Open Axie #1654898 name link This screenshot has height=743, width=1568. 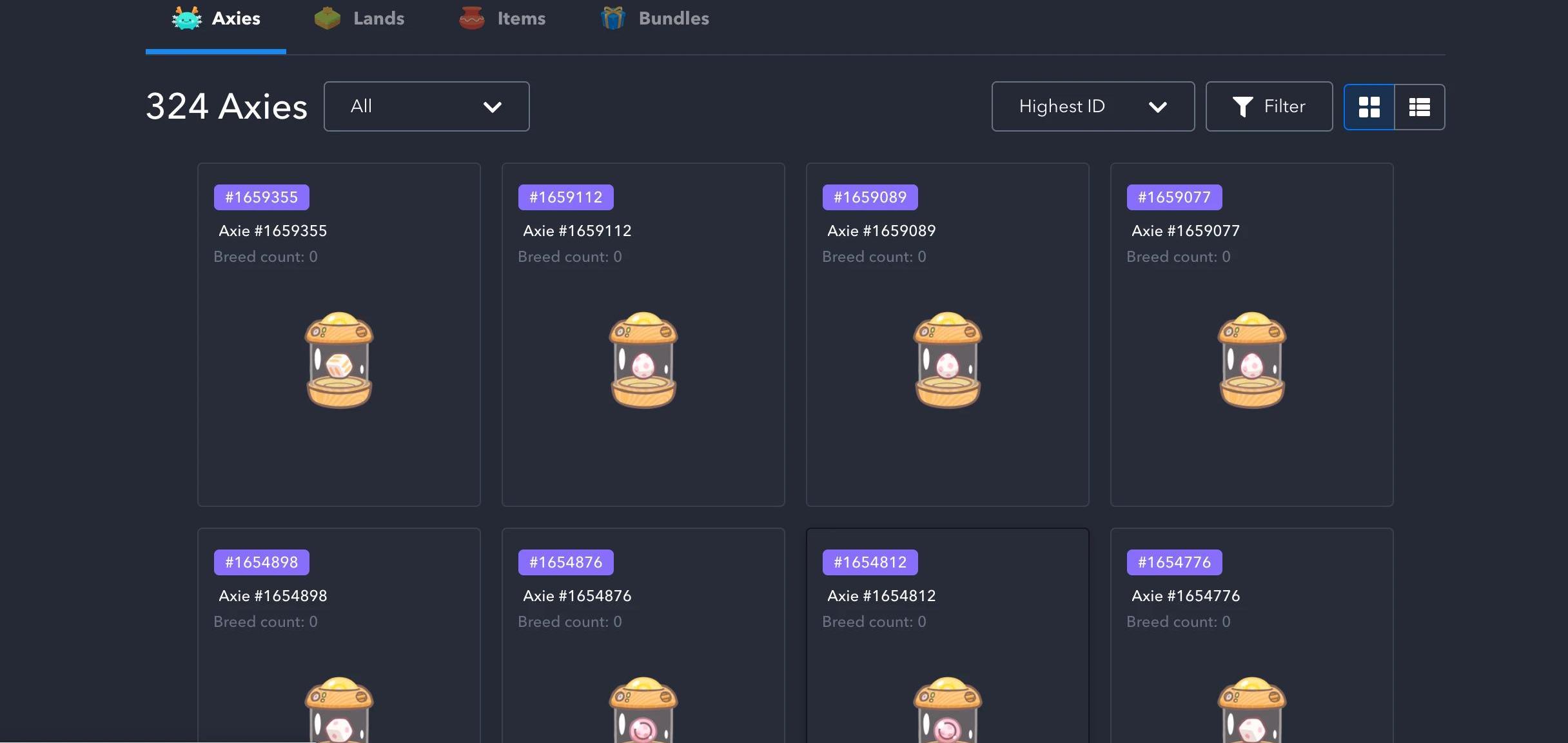(273, 596)
